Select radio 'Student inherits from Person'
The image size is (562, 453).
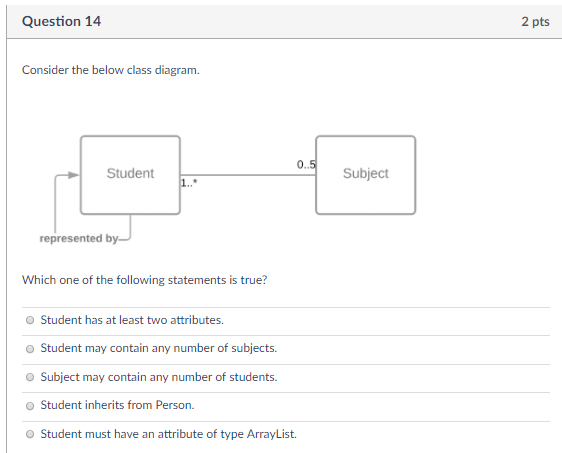[x=30, y=406]
